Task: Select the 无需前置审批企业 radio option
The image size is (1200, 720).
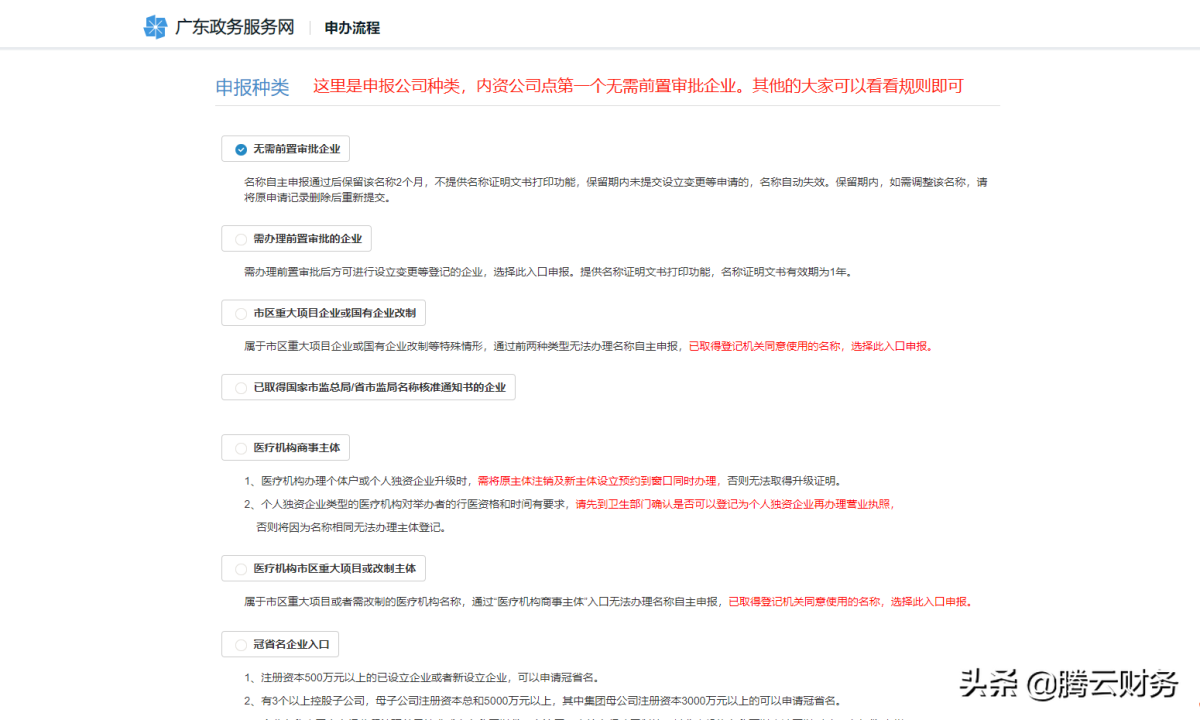Action: coord(241,150)
